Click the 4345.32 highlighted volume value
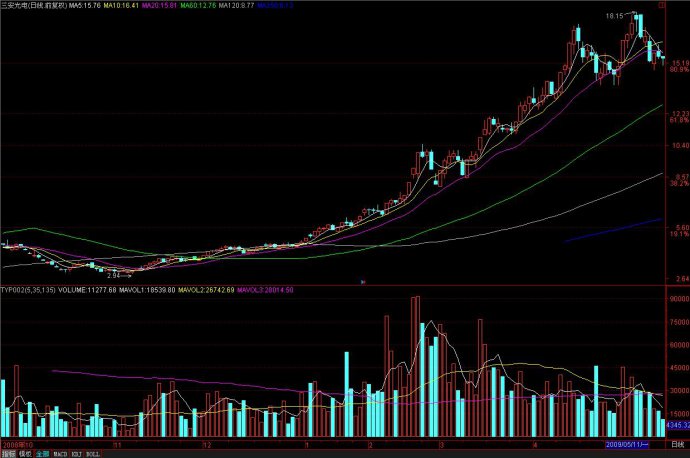 [678, 425]
